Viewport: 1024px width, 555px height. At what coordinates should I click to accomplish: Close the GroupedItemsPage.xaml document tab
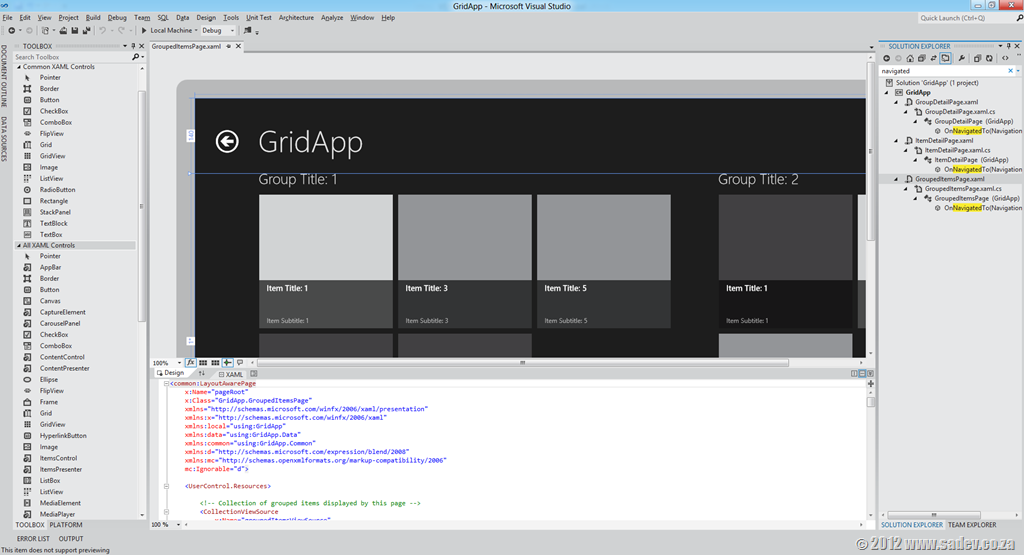click(238, 46)
